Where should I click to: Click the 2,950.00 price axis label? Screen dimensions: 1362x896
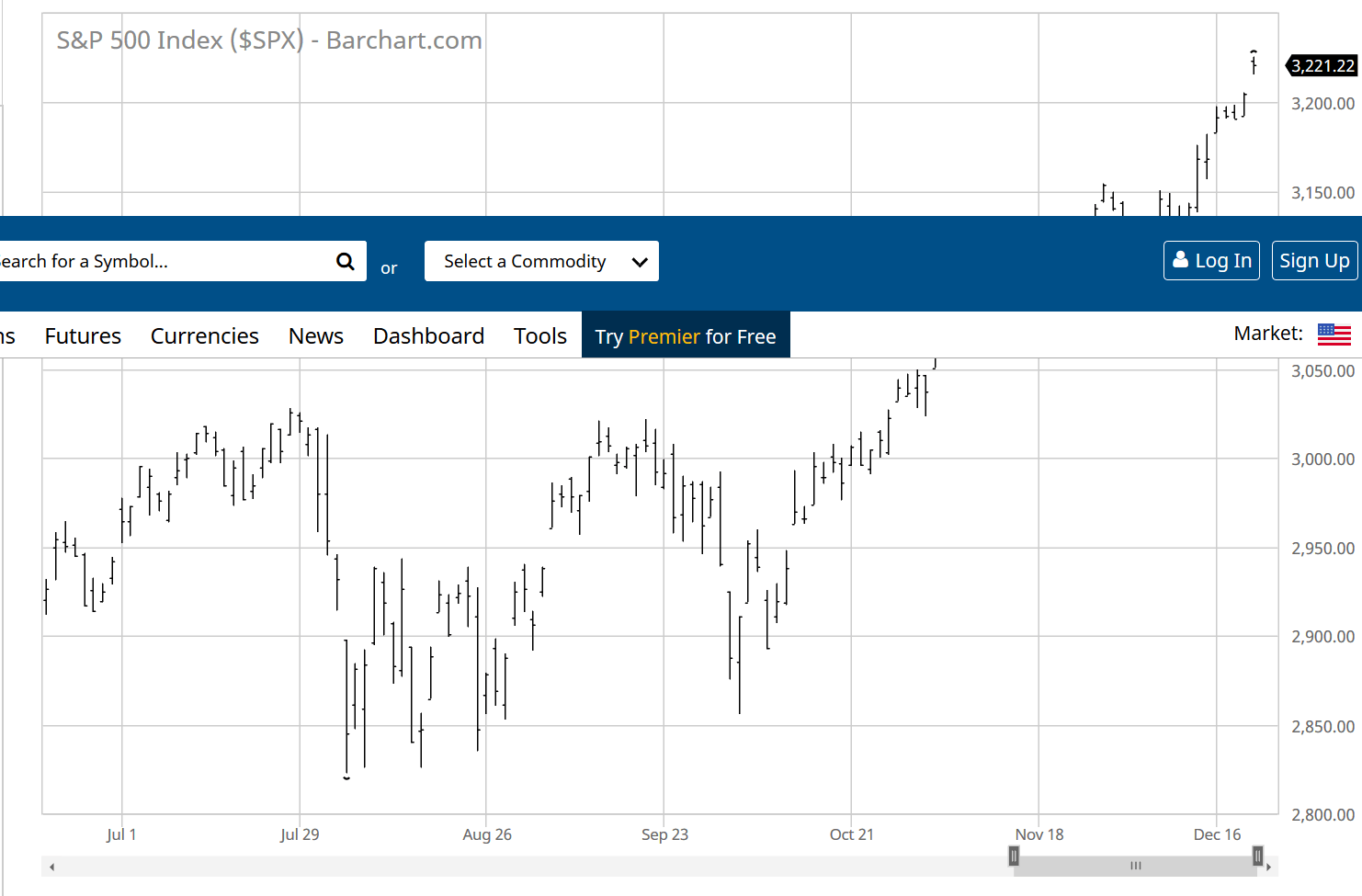click(1323, 549)
